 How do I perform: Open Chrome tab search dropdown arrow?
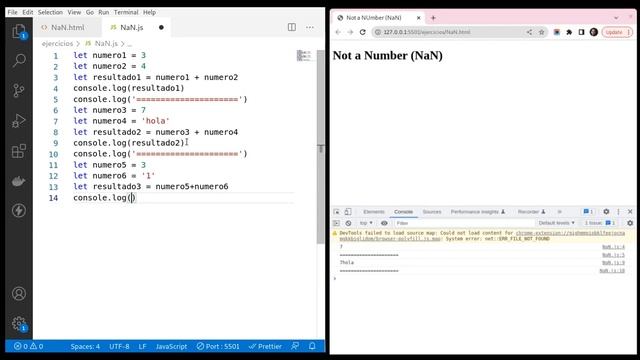(x=616, y=18)
